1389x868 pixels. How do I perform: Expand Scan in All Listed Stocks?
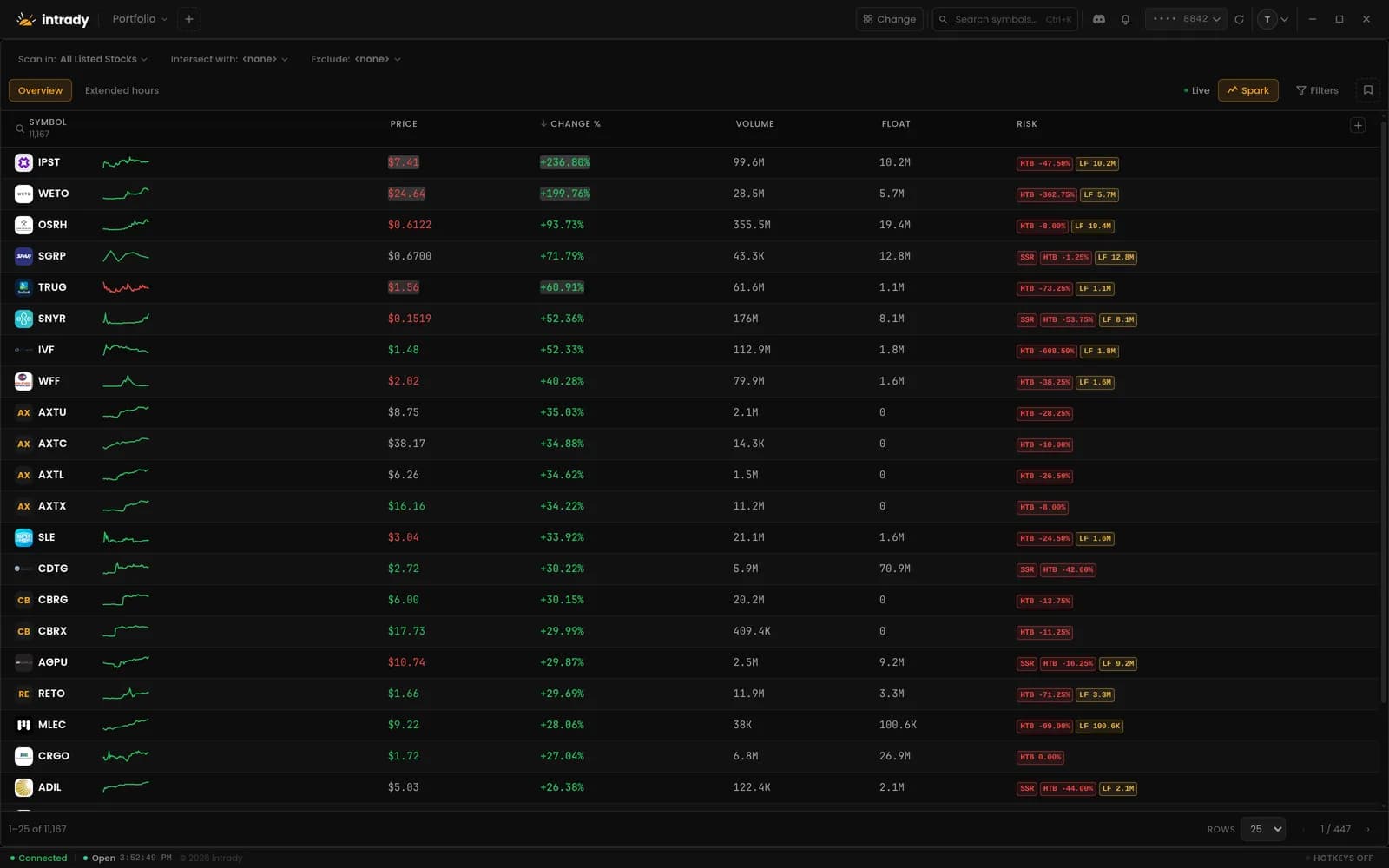tap(82, 59)
